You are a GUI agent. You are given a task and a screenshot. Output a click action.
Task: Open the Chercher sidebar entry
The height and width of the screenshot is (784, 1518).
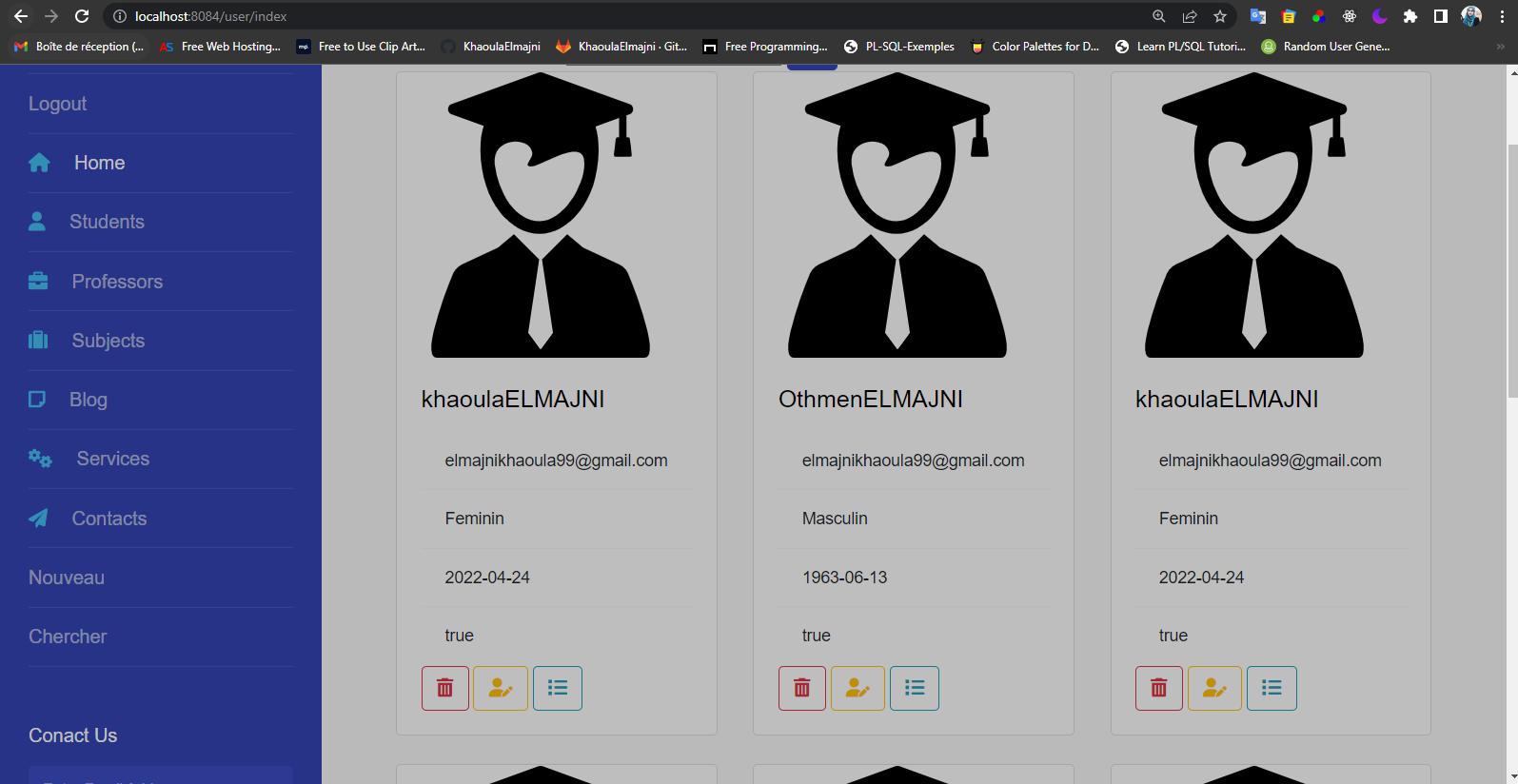click(x=68, y=637)
